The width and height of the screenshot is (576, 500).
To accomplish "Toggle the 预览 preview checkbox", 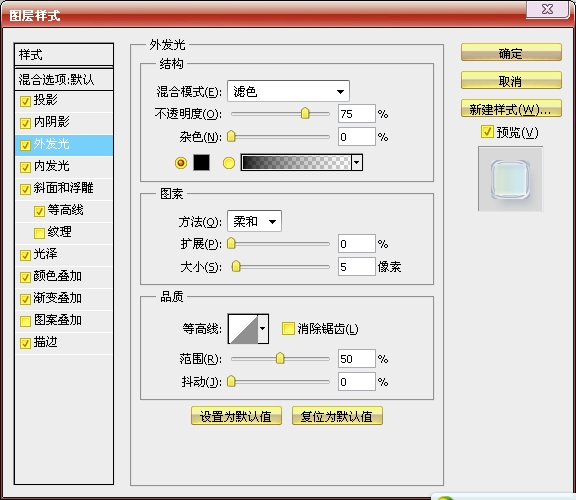I will coord(487,132).
